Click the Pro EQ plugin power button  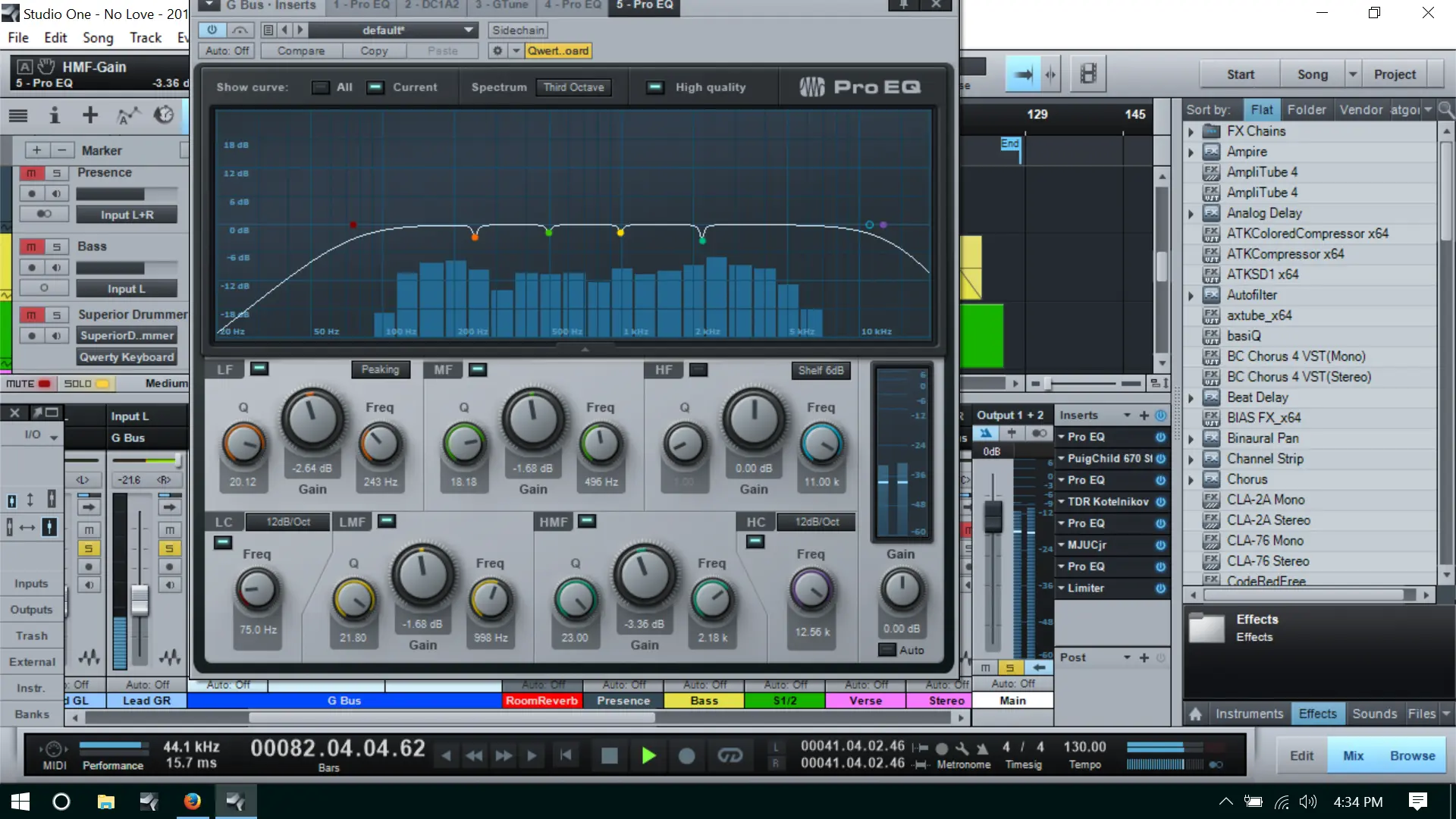pyautogui.click(x=212, y=30)
